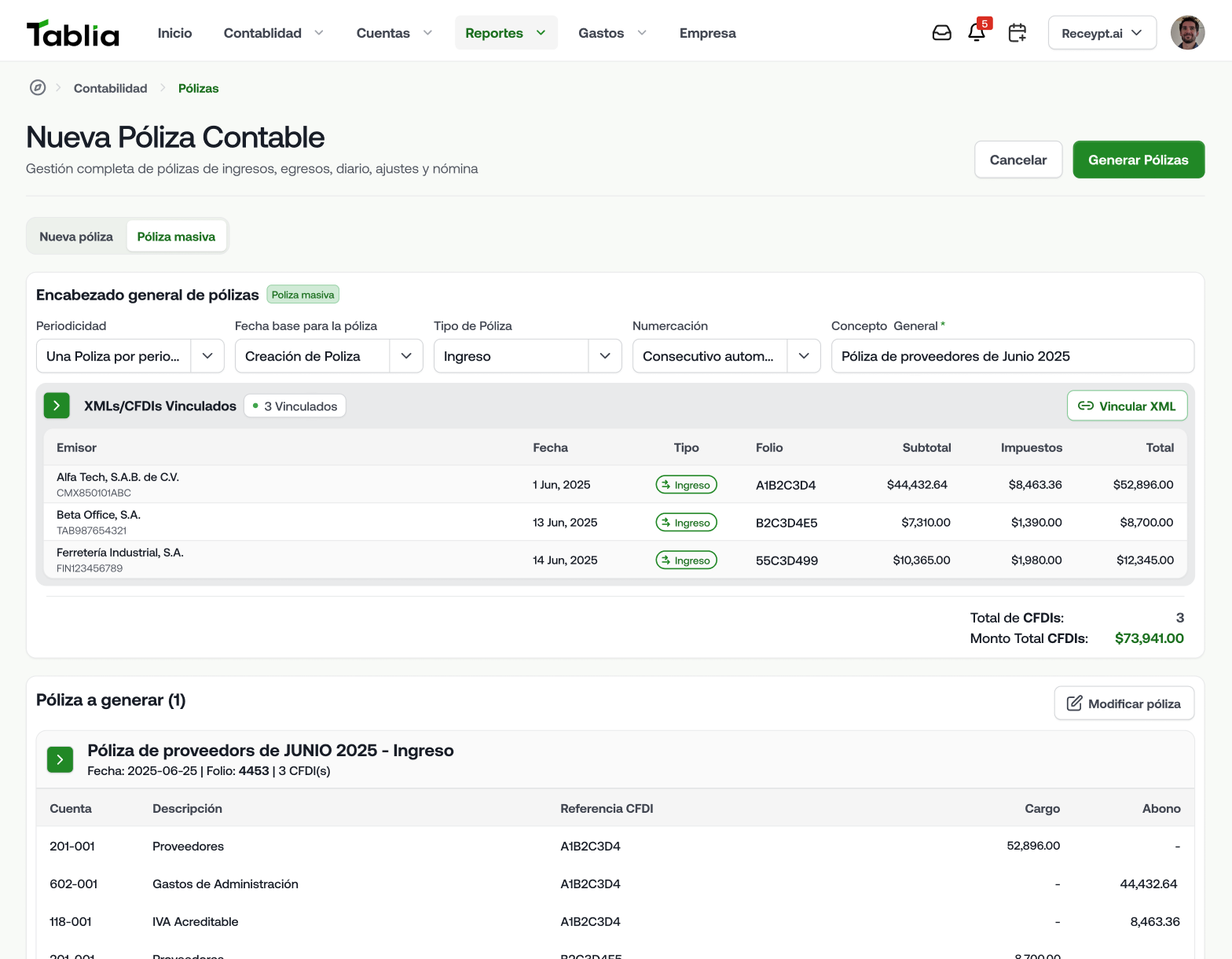Click the Concepto General text field
1232x959 pixels.
click(x=1012, y=356)
